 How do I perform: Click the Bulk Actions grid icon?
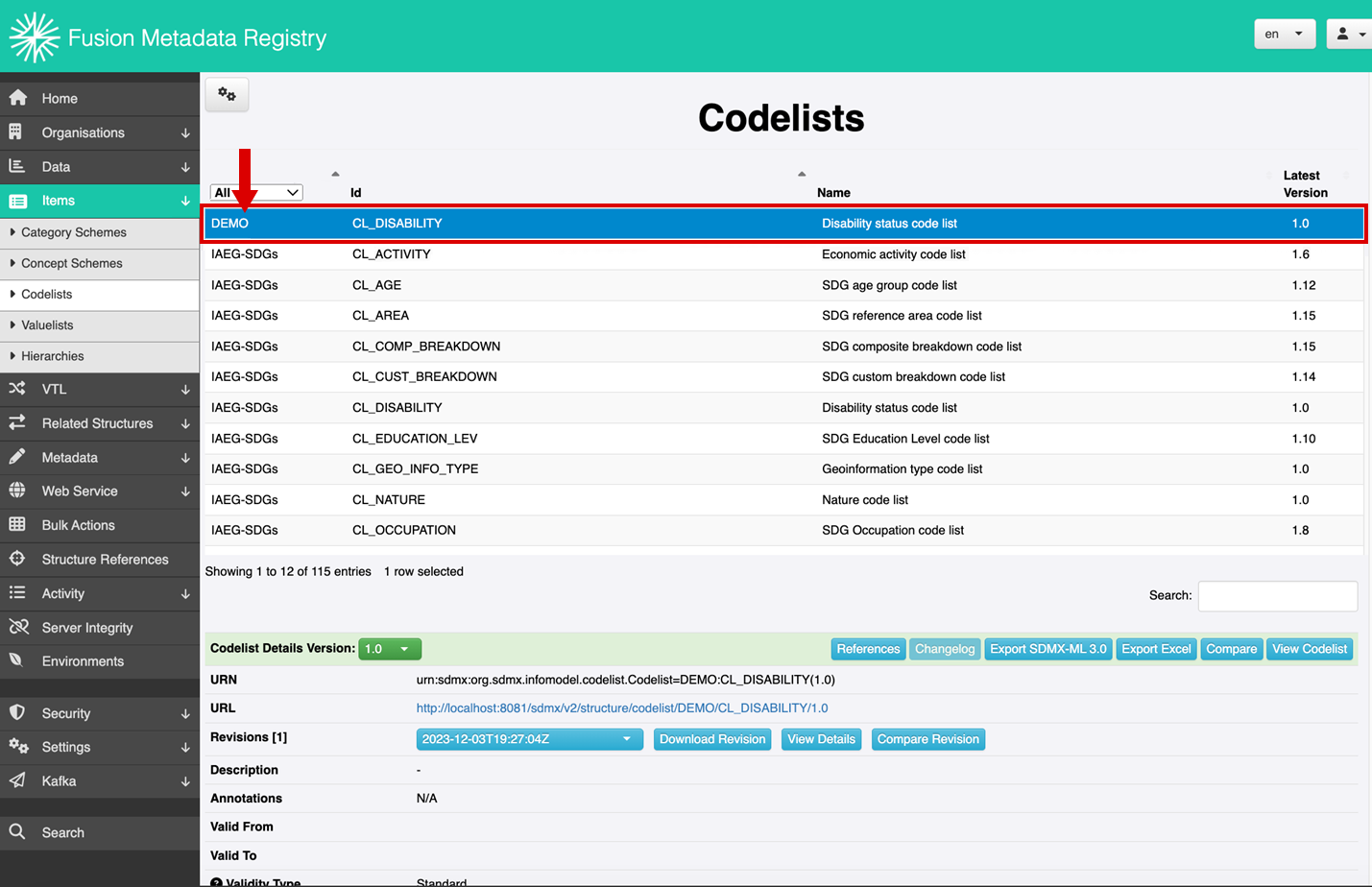click(18, 524)
